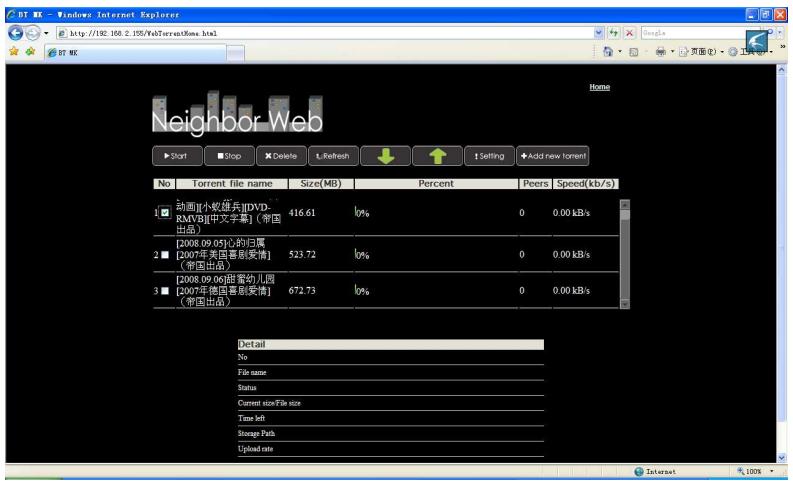Click the Print icon
The height and width of the screenshot is (485, 793).
(x=660, y=52)
